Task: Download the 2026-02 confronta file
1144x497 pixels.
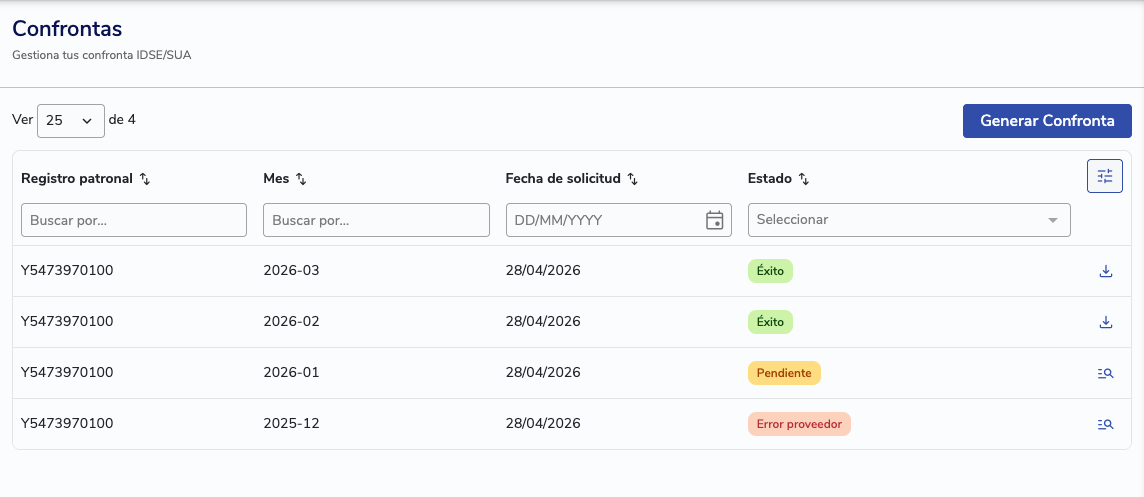Action: [x=1105, y=322]
